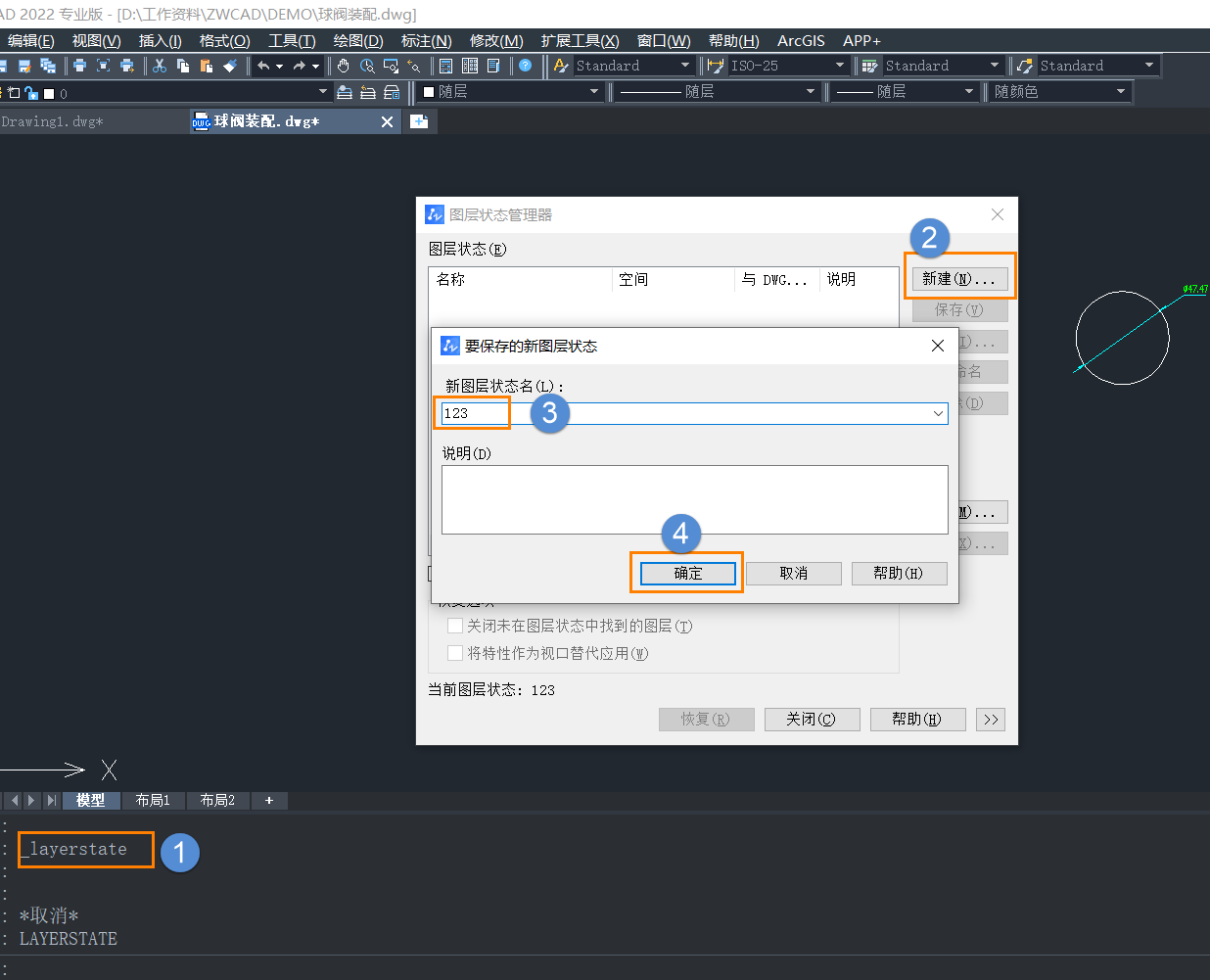This screenshot has height=980, width=1210.
Task: Click 取消 in the new layer state dialog
Action: [794, 574]
